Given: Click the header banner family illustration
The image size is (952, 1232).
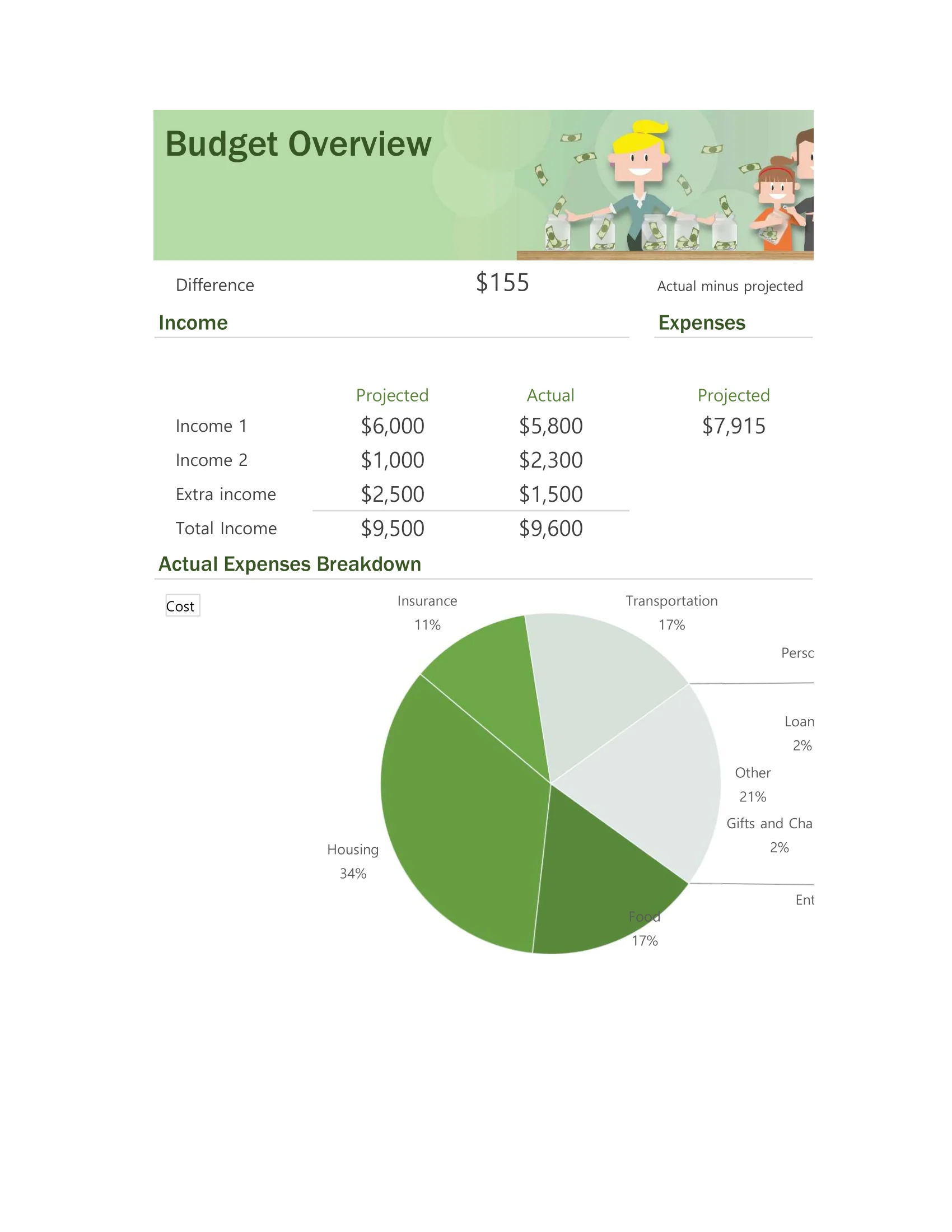Looking at the screenshot, I should pyautogui.click(x=665, y=186).
